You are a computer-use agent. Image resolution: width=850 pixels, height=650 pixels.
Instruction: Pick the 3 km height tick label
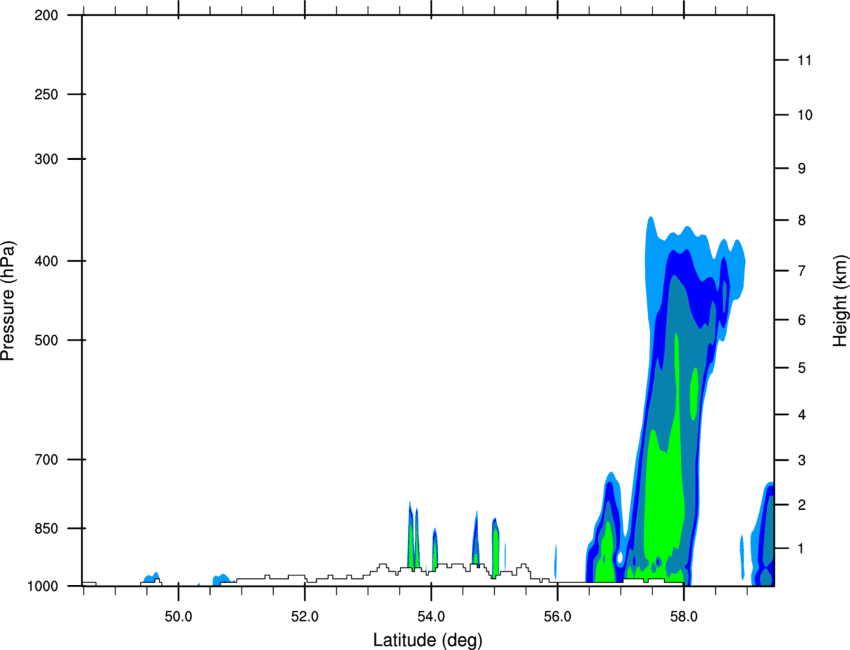pyautogui.click(x=802, y=460)
